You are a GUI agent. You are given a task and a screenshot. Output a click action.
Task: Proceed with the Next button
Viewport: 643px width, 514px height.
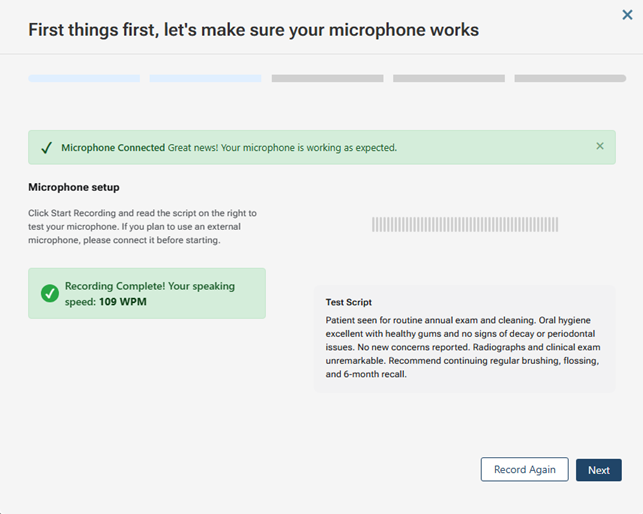598,470
